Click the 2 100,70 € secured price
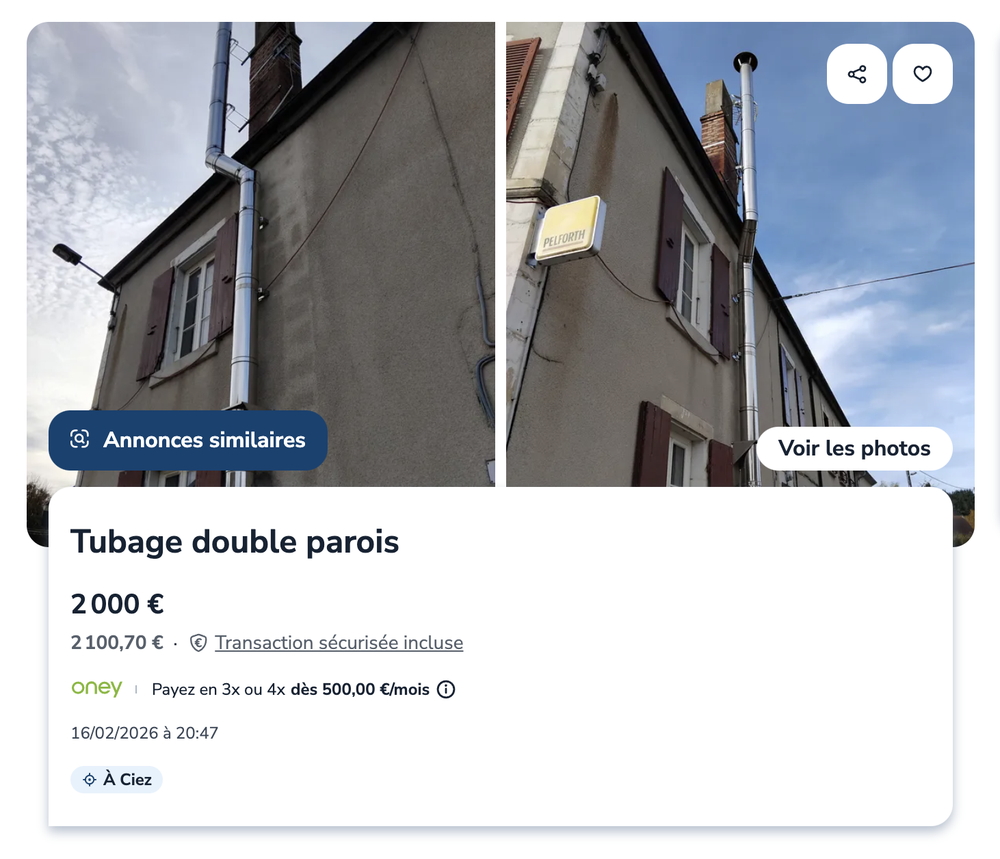1000x859 pixels. tap(117, 643)
